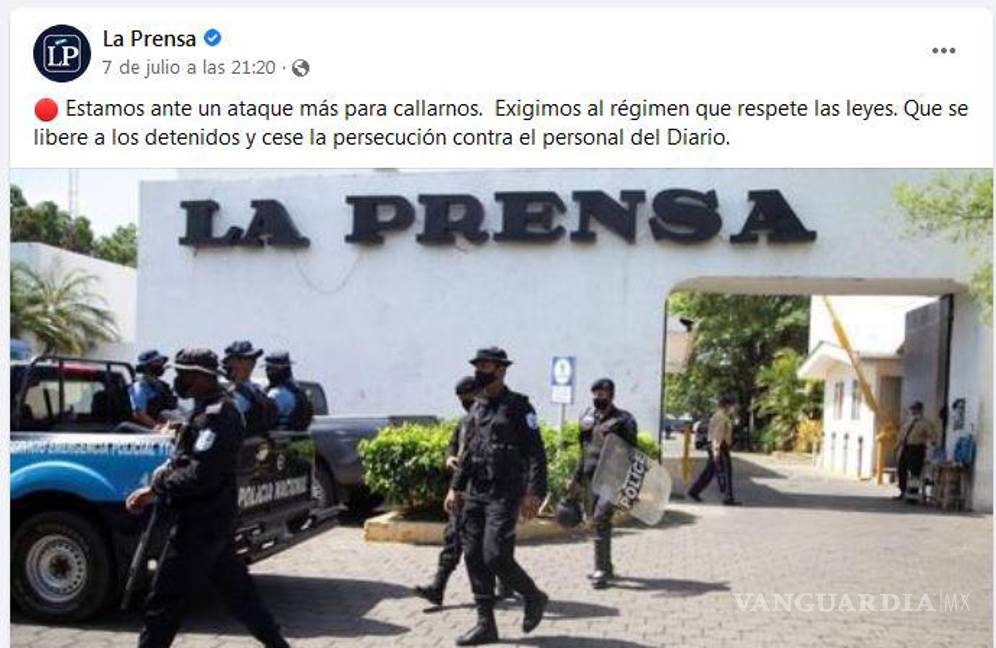Viewport: 996px width, 648px height.
Task: Click the riot shield labeled POLICE
Action: 630,479
